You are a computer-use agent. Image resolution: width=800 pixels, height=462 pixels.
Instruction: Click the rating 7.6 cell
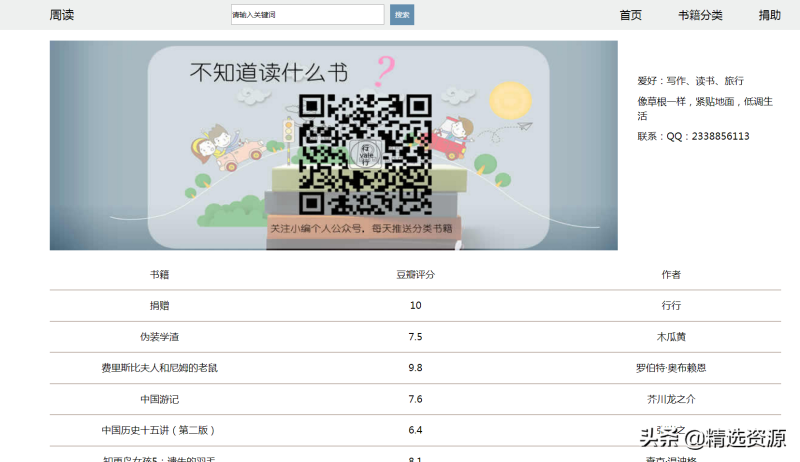pyautogui.click(x=415, y=399)
